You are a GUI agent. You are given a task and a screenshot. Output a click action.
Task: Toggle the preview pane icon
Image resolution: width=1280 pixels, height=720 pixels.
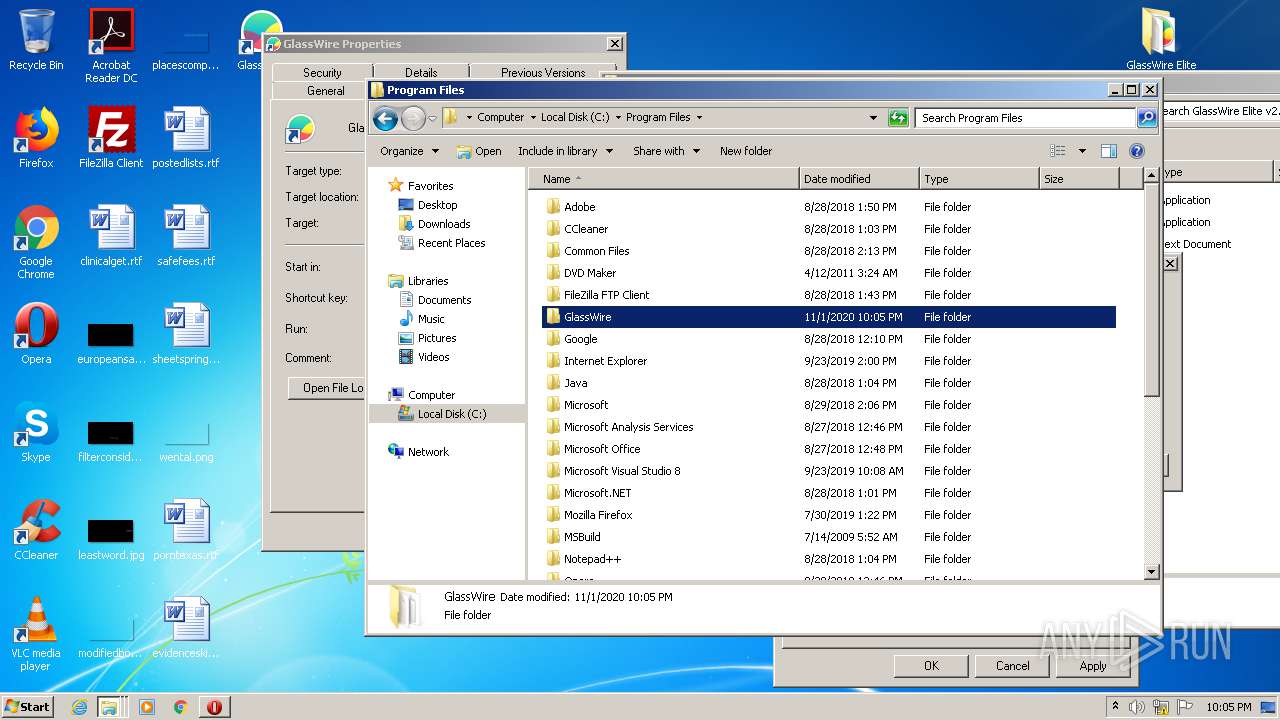click(x=1108, y=151)
